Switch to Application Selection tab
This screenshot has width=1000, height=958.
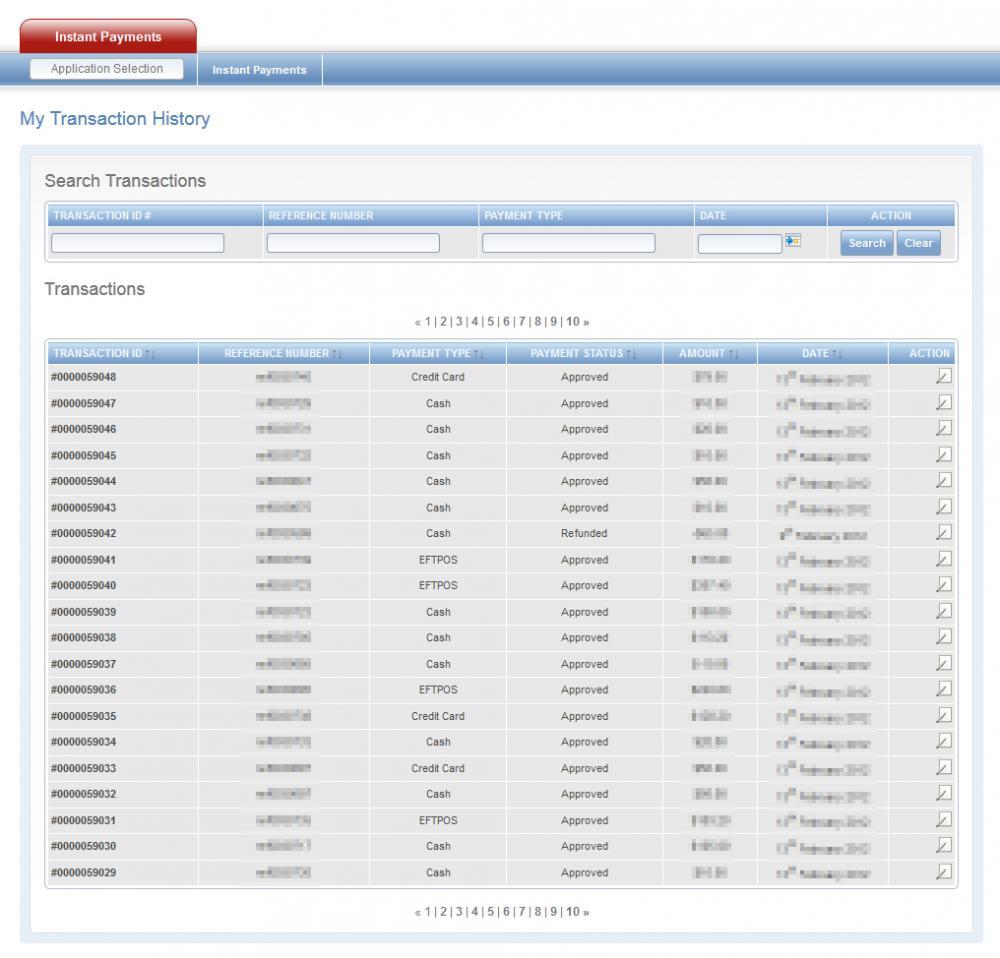[x=107, y=69]
